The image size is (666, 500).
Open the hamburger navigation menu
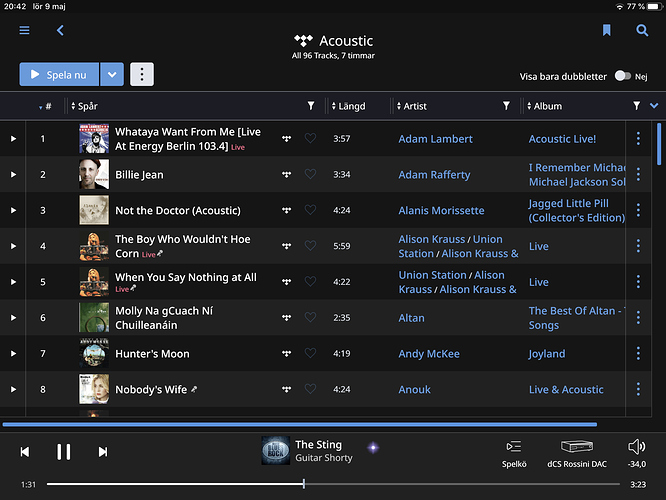click(24, 30)
